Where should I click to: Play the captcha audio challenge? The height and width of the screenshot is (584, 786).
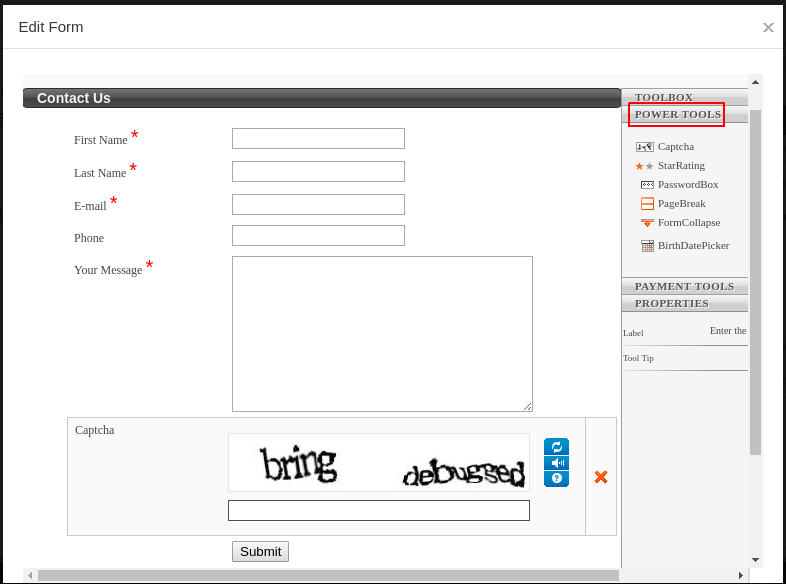pyautogui.click(x=556, y=463)
